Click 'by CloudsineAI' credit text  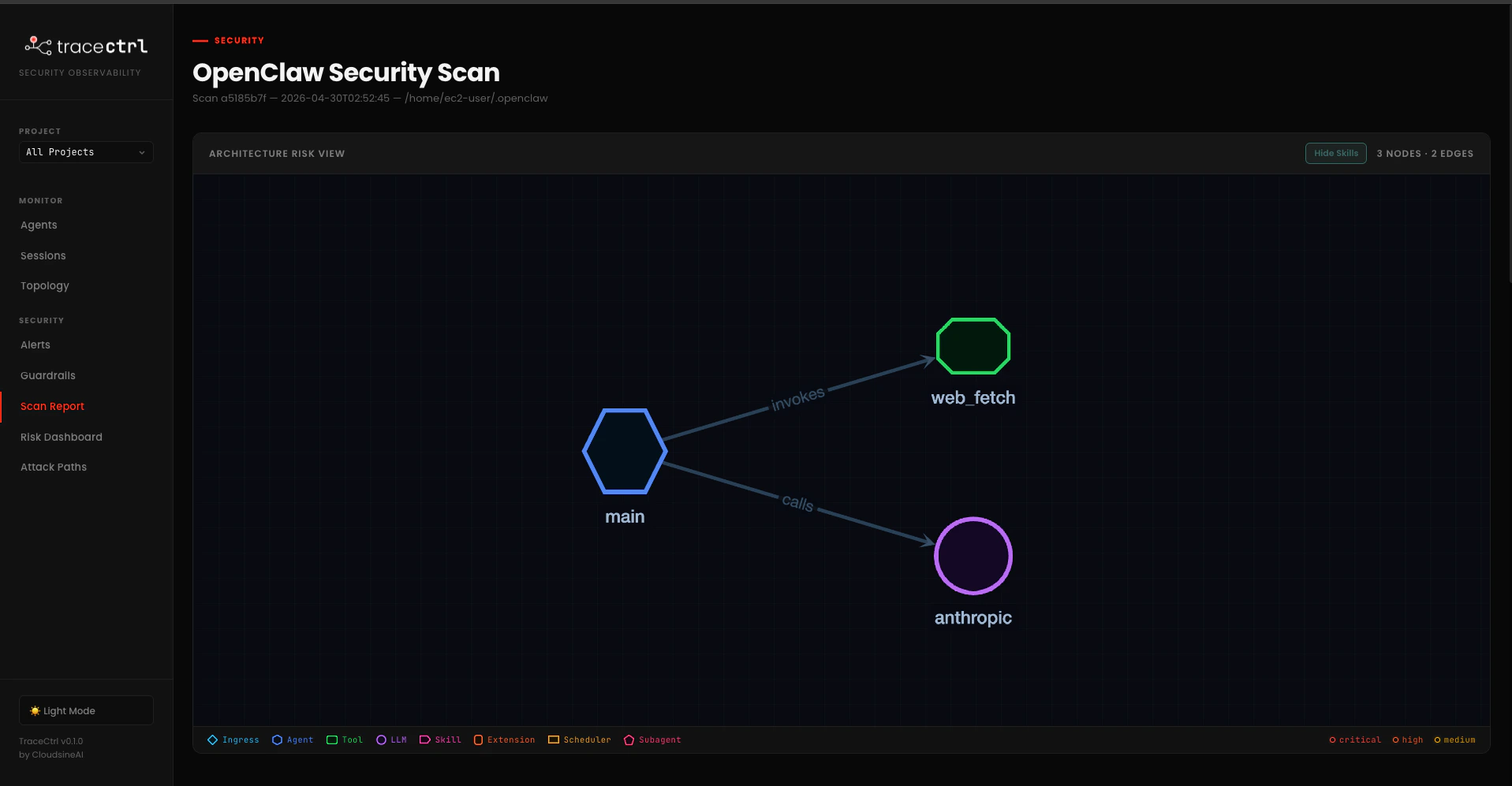(x=51, y=754)
